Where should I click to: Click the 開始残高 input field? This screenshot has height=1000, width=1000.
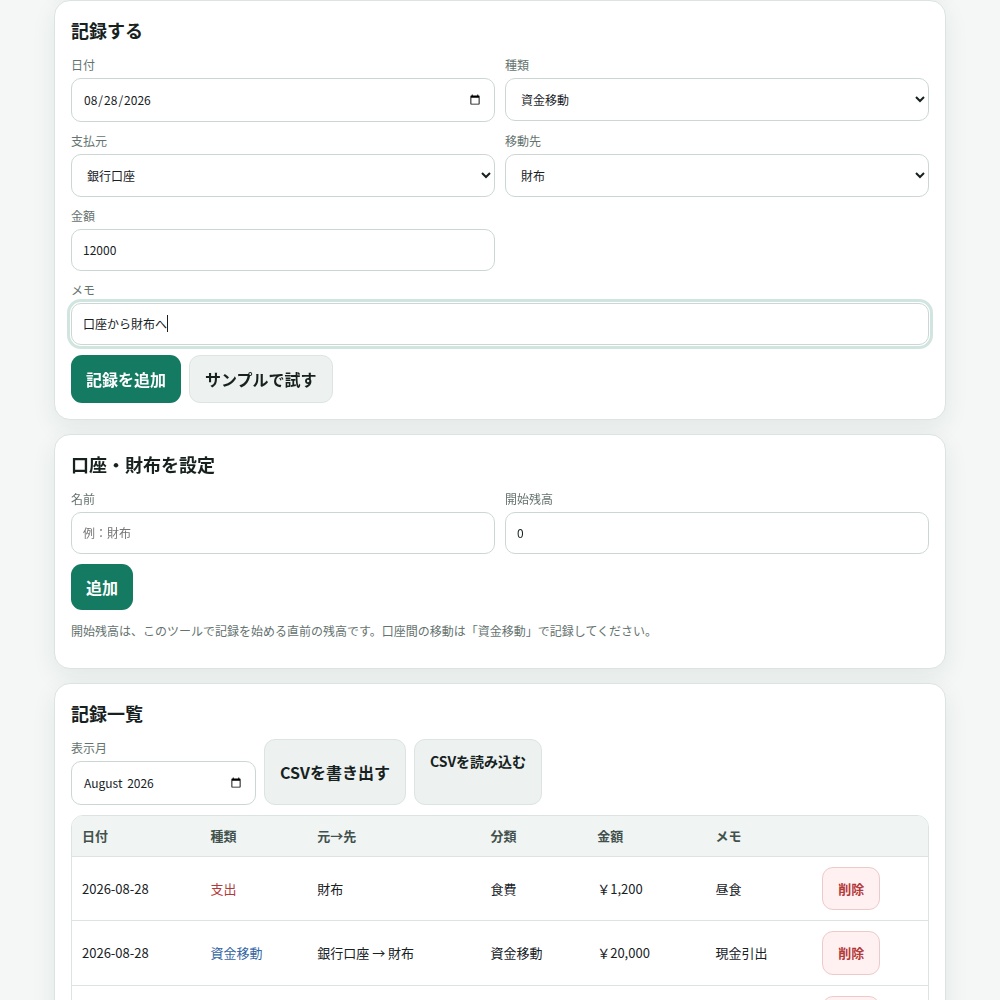click(x=716, y=533)
